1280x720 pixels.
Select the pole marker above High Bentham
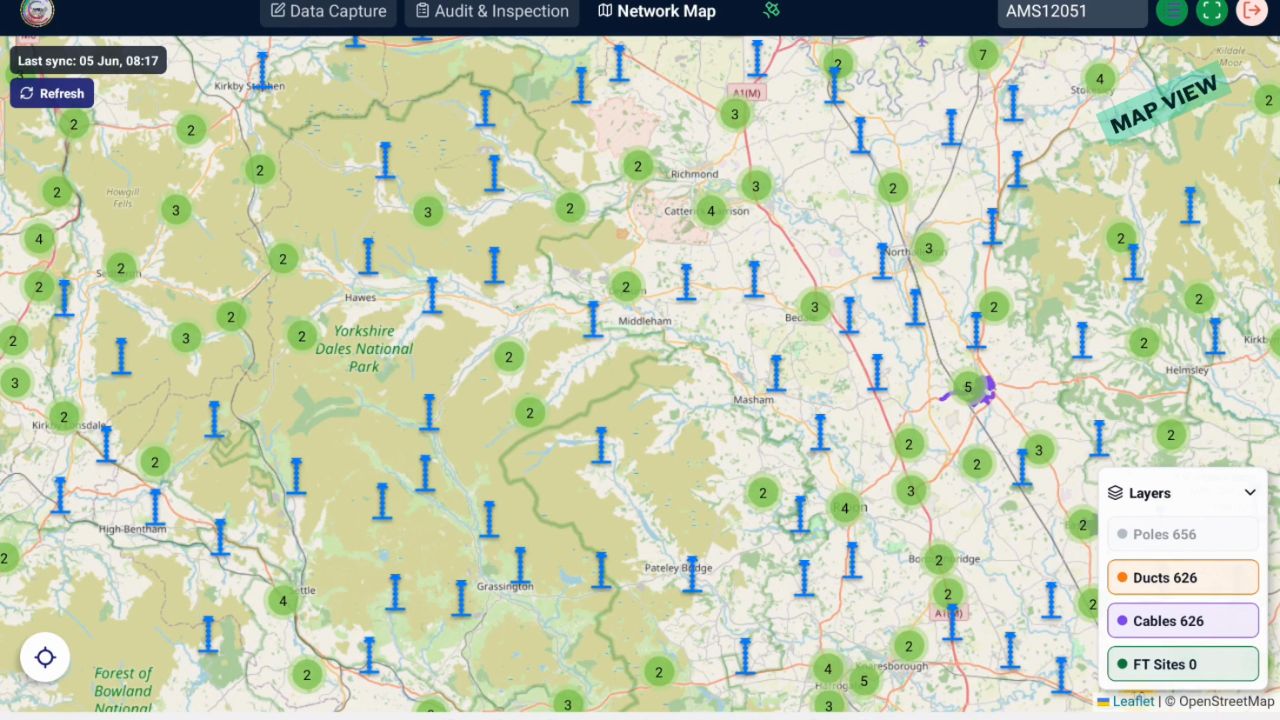tap(155, 507)
